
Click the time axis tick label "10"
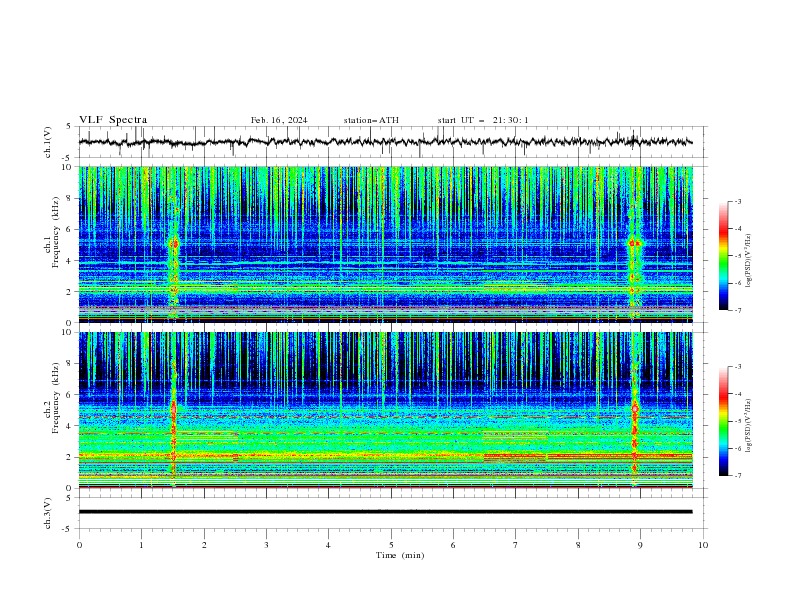point(703,545)
